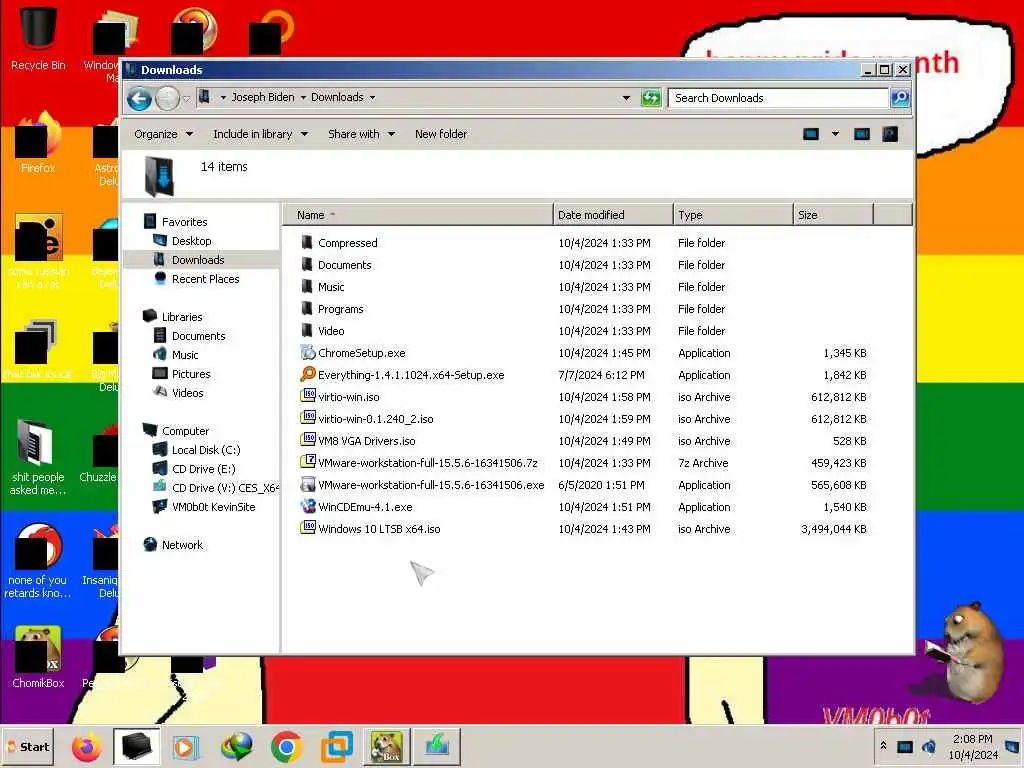Select the Video folder in file list
The height and width of the screenshot is (768, 1024).
pos(331,331)
